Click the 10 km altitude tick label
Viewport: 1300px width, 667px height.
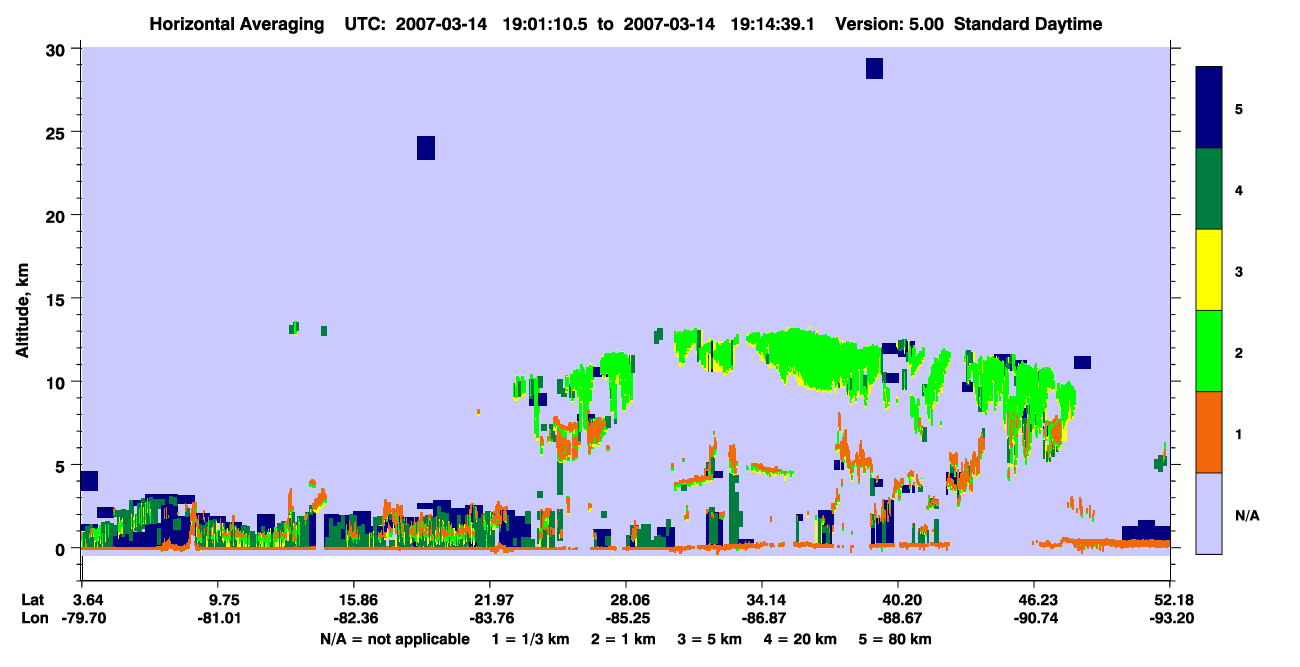click(58, 382)
